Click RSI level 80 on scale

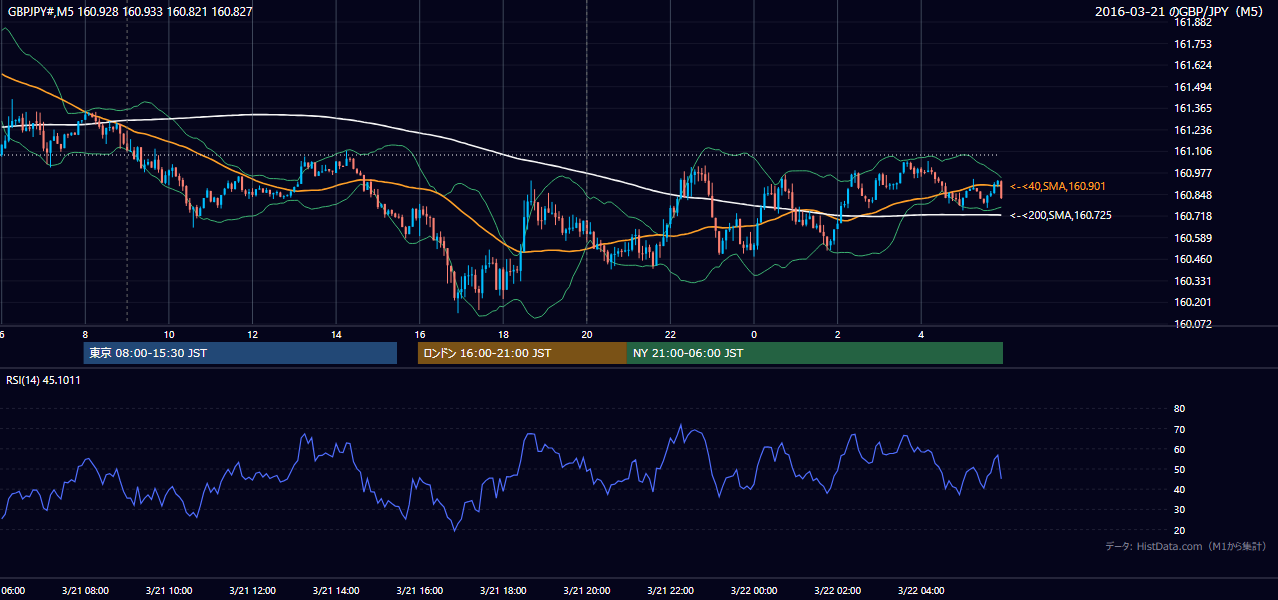[x=1179, y=409]
